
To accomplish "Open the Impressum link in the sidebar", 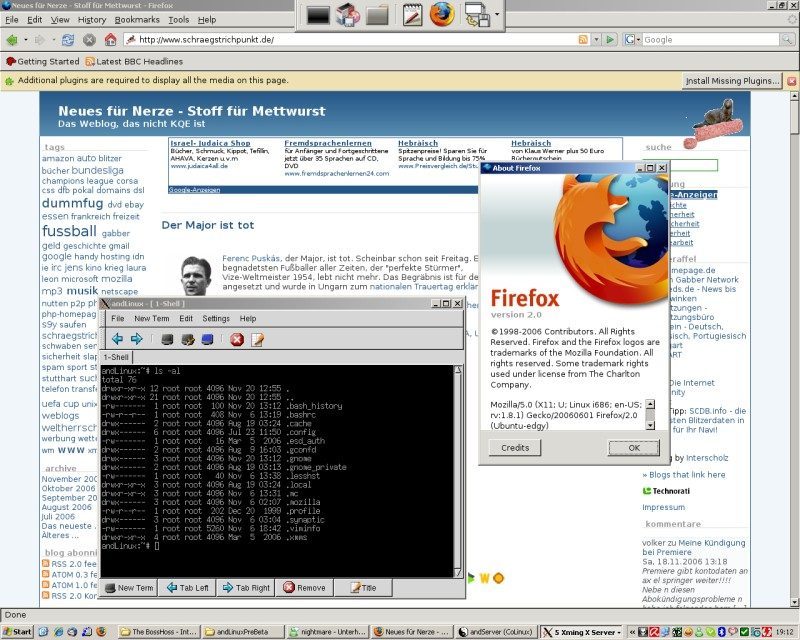I will pos(663,507).
